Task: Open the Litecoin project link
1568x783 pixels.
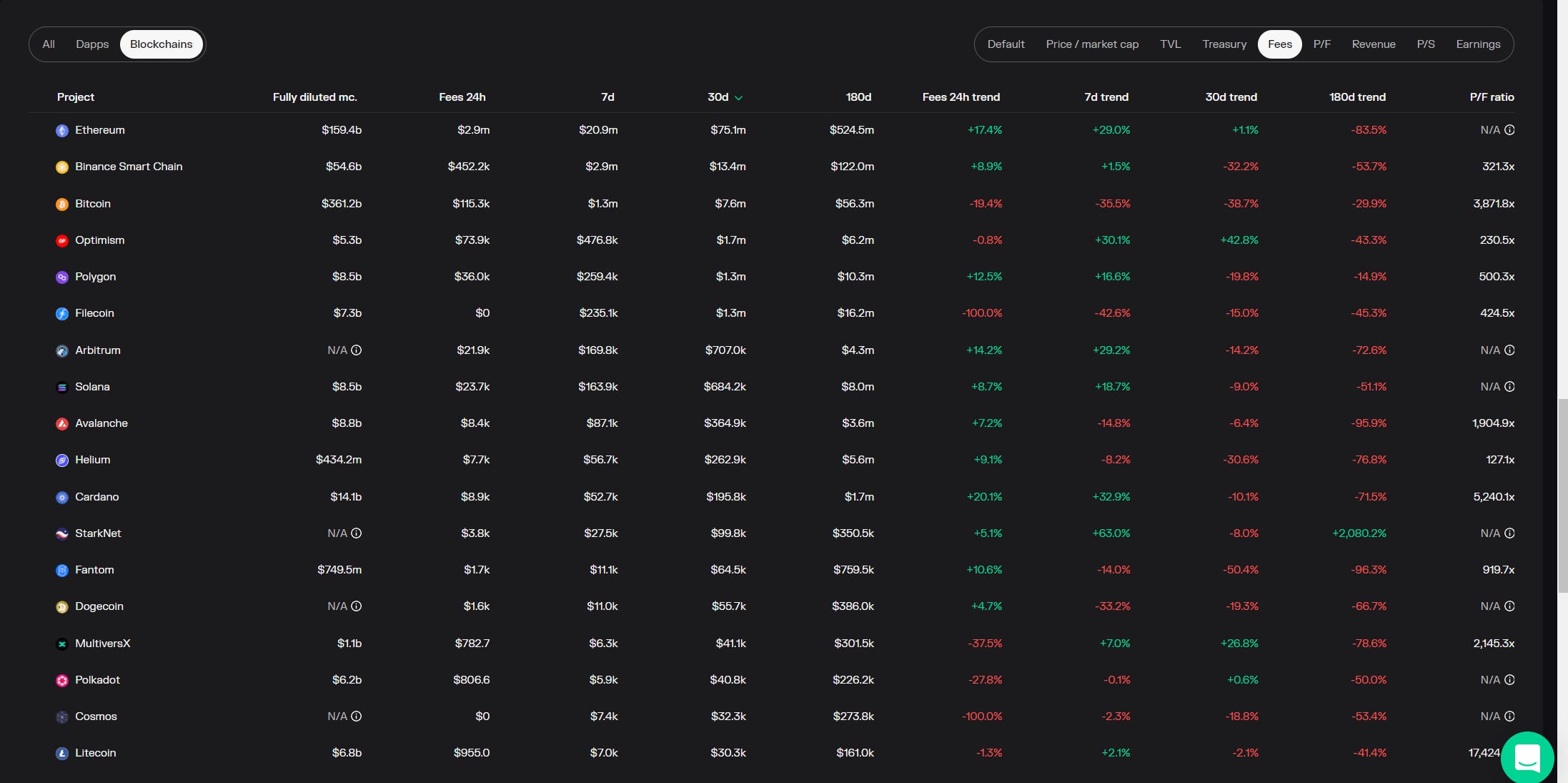Action: (96, 753)
